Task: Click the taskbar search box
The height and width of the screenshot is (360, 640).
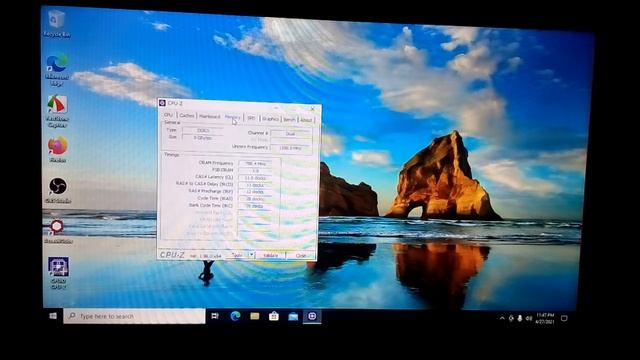Action: (x=134, y=316)
